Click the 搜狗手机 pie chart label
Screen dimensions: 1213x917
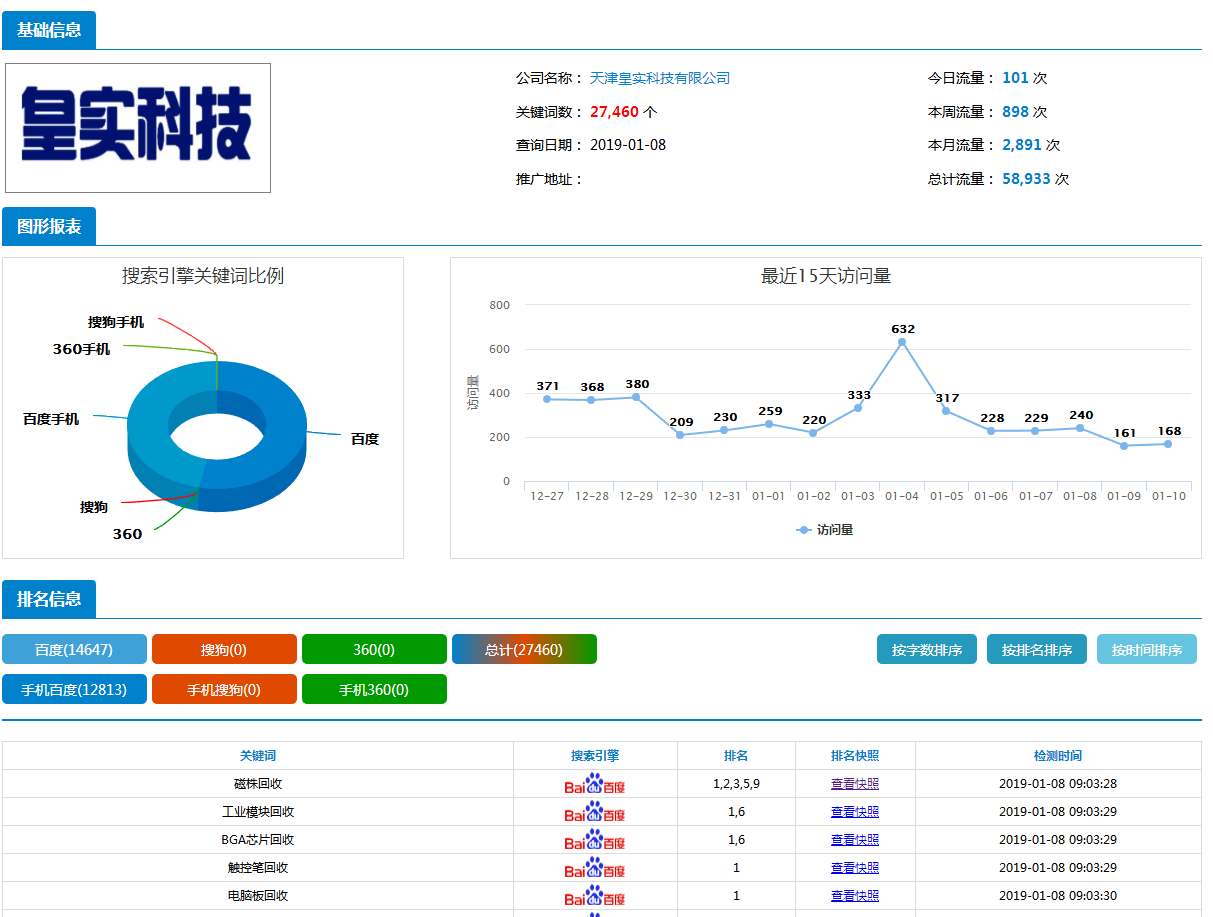[116, 322]
